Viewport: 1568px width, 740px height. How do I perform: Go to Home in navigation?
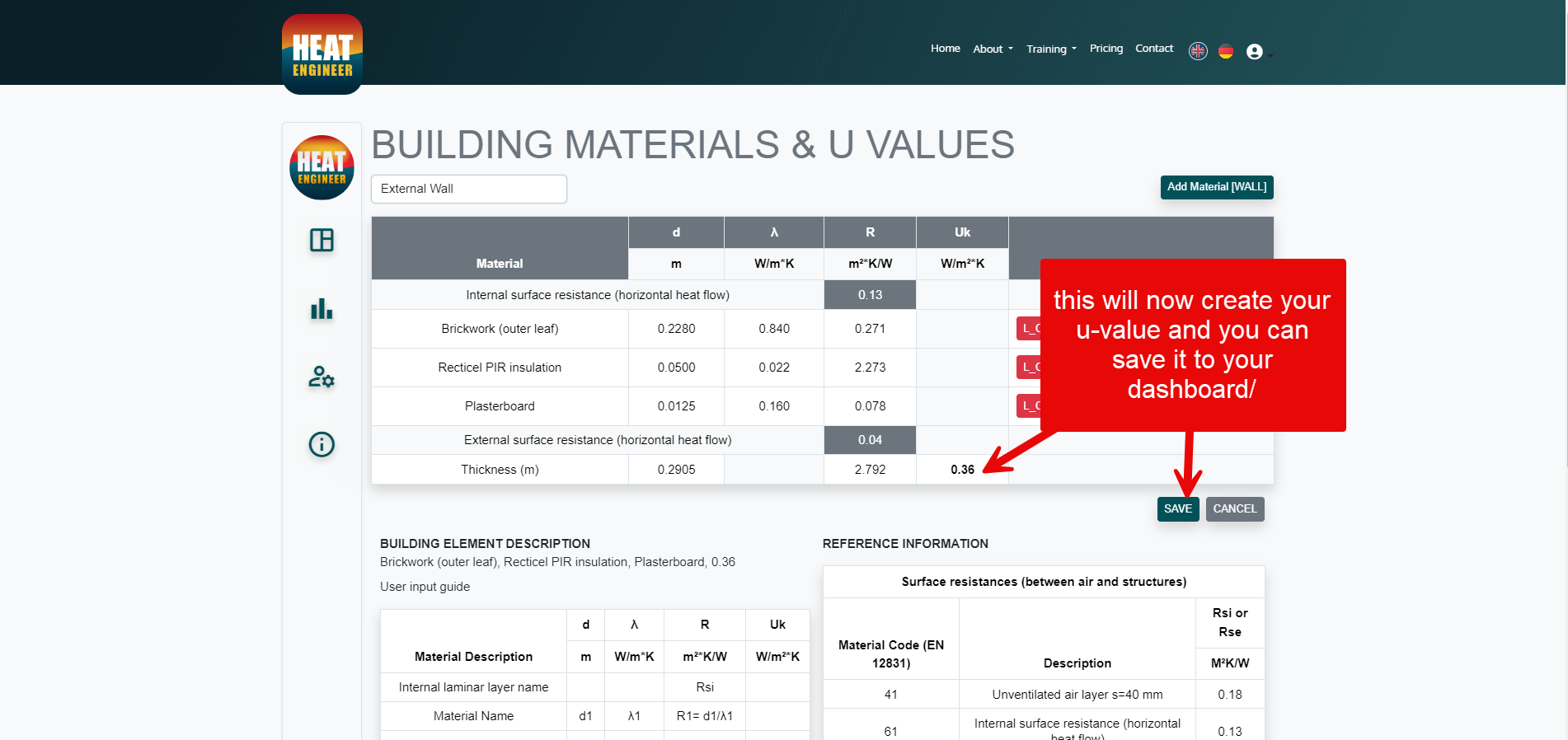pos(946,48)
